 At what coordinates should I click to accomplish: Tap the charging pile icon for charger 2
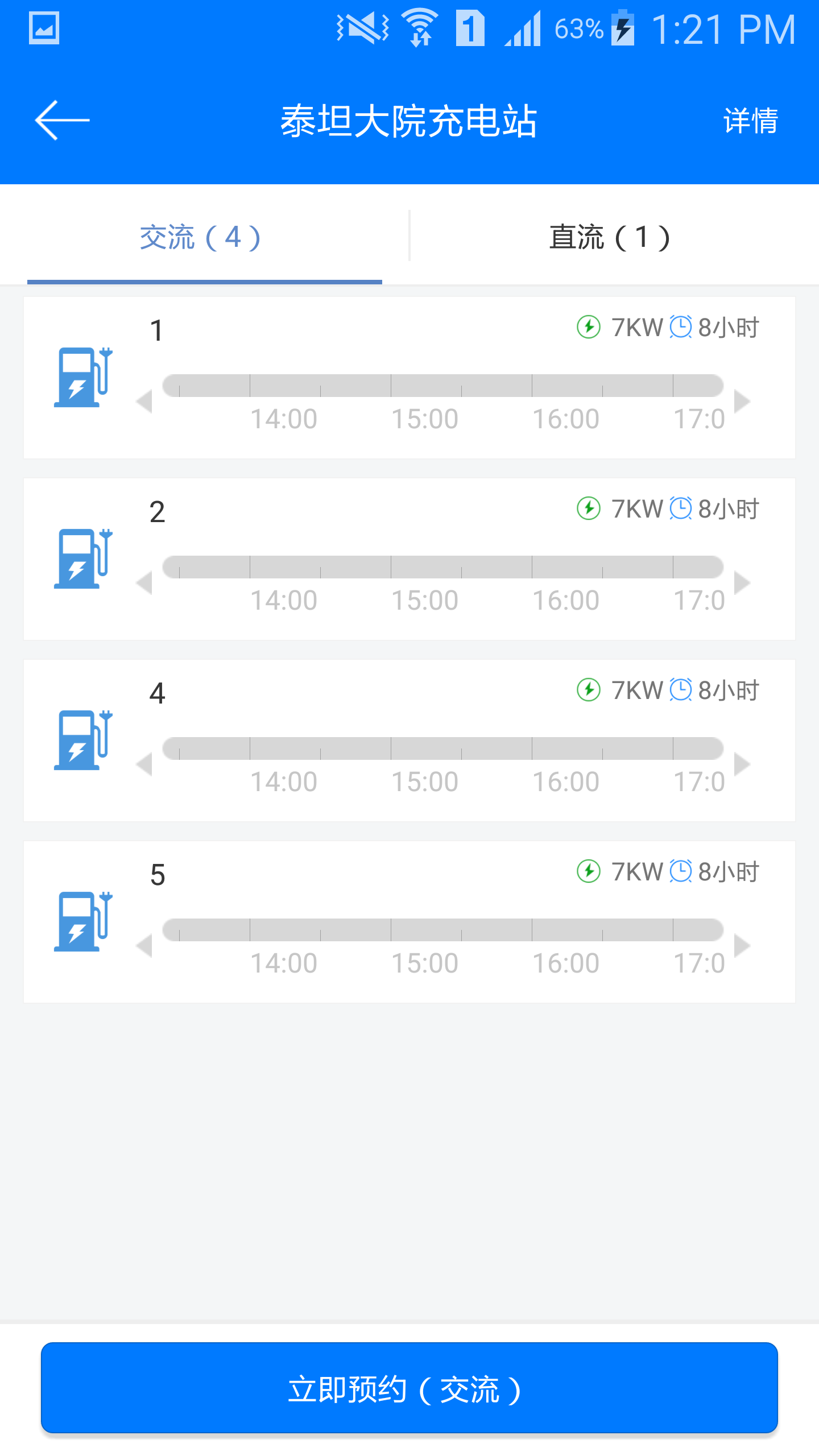tap(83, 559)
